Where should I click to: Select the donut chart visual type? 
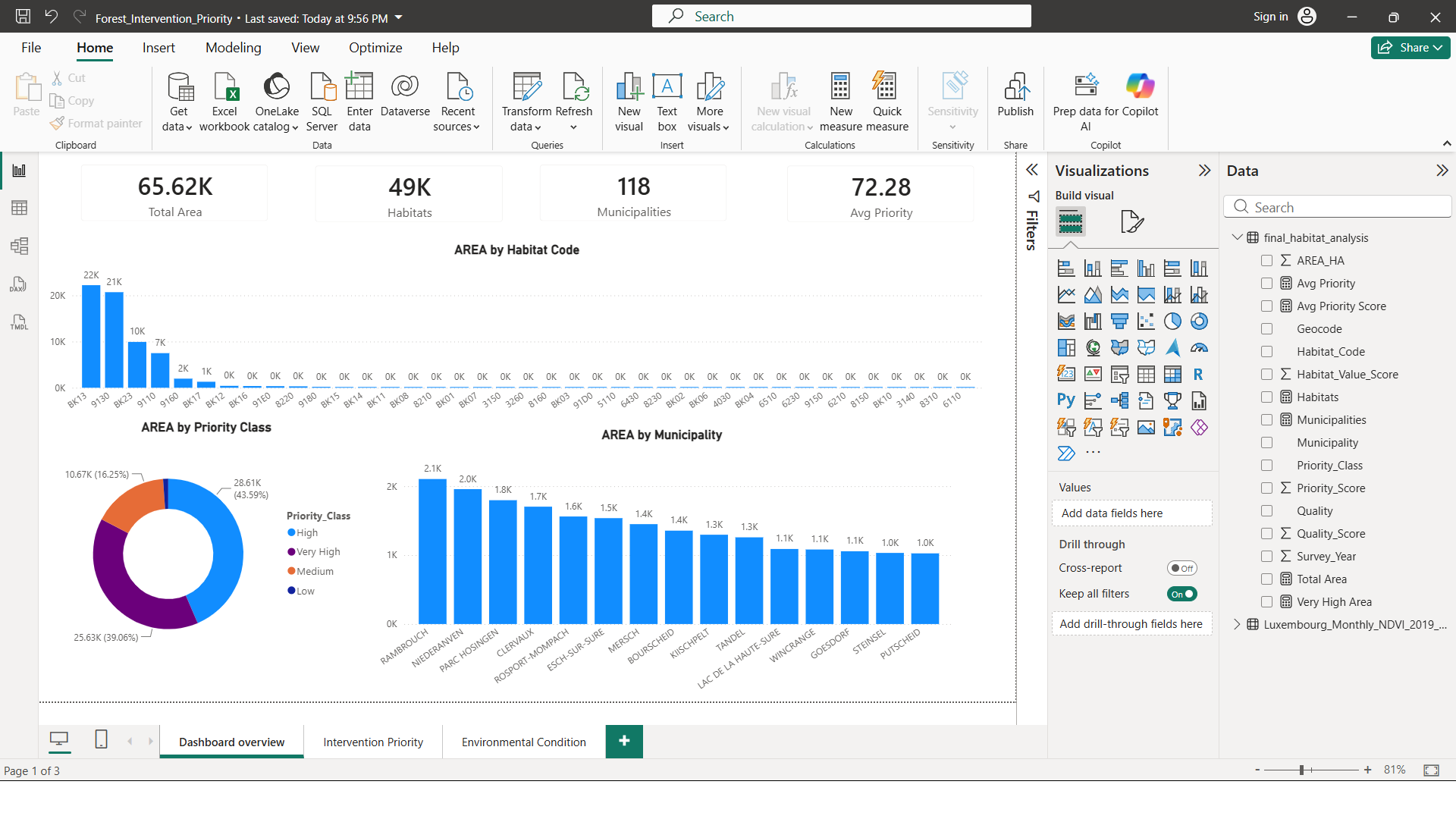coord(1199,322)
